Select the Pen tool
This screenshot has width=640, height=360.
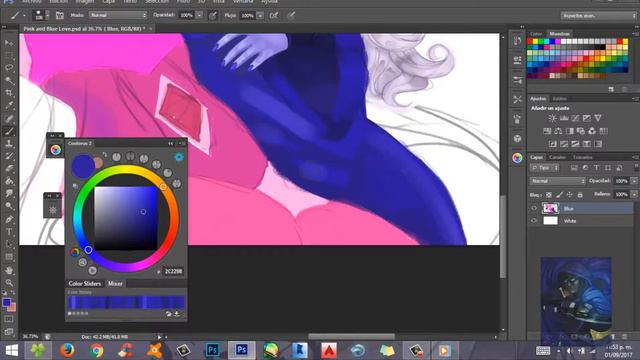[9, 219]
